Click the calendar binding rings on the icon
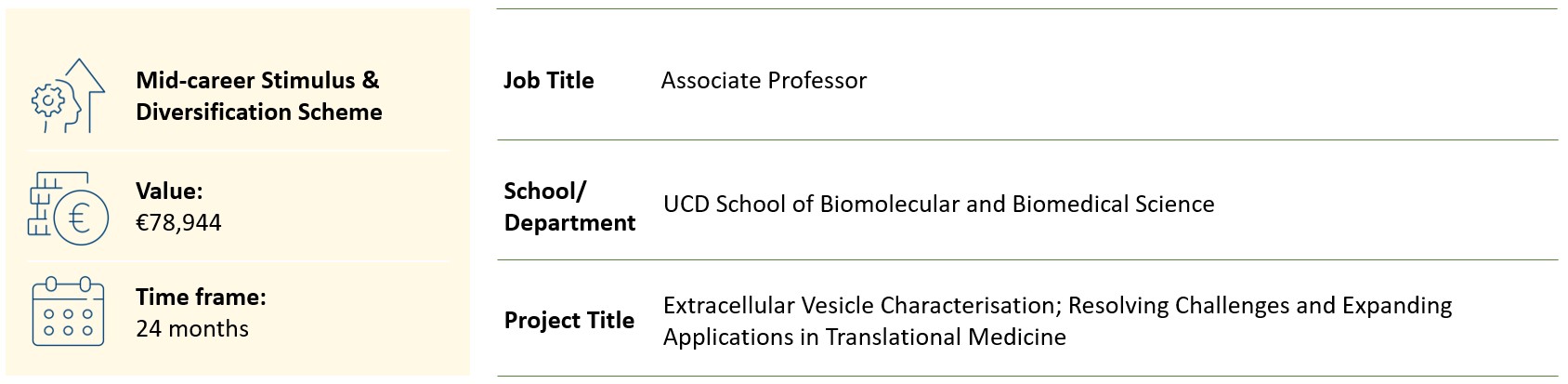Image resolution: width=1568 pixels, height=384 pixels. pyautogui.click(x=68, y=284)
